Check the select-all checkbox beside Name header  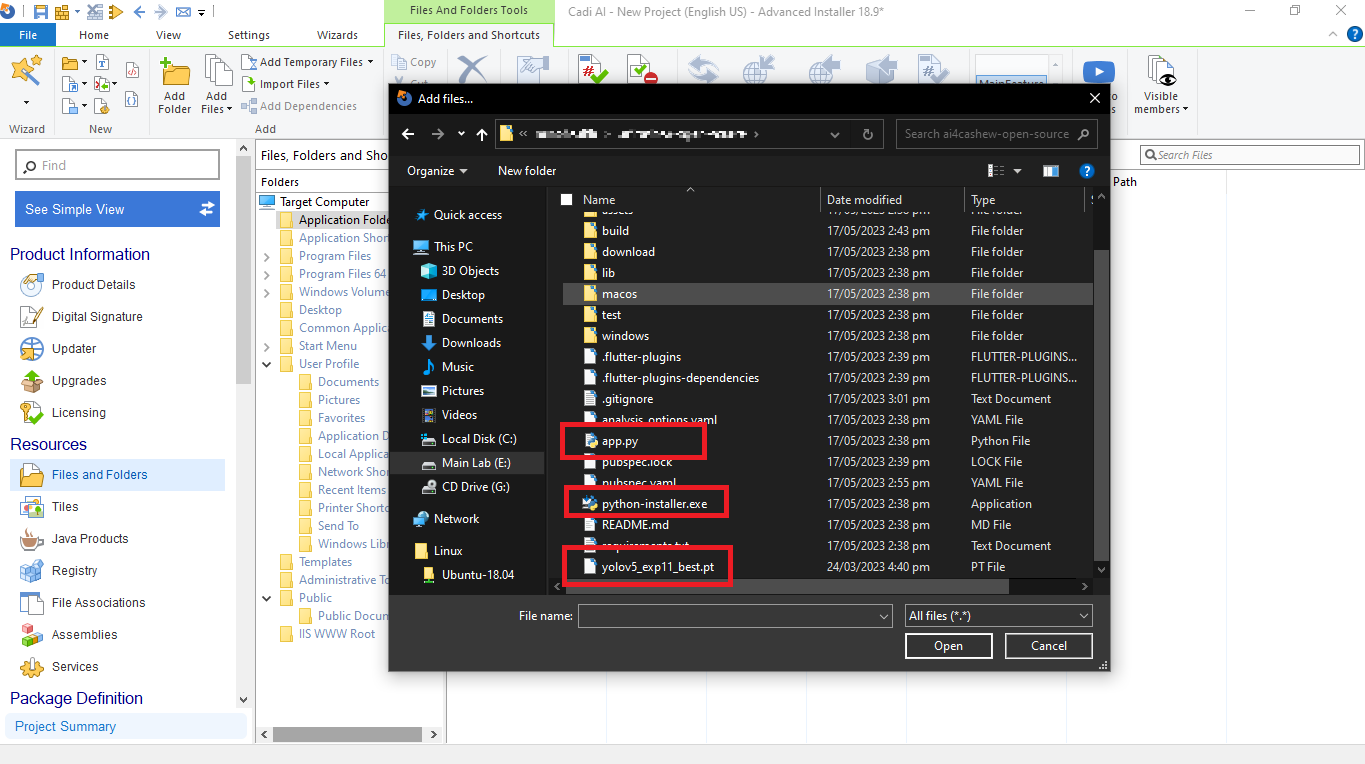click(567, 200)
